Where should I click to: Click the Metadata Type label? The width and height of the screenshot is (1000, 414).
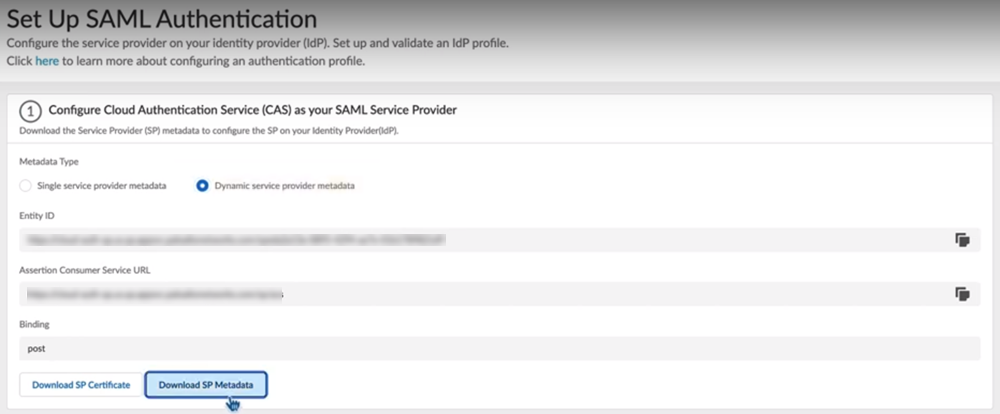point(50,161)
